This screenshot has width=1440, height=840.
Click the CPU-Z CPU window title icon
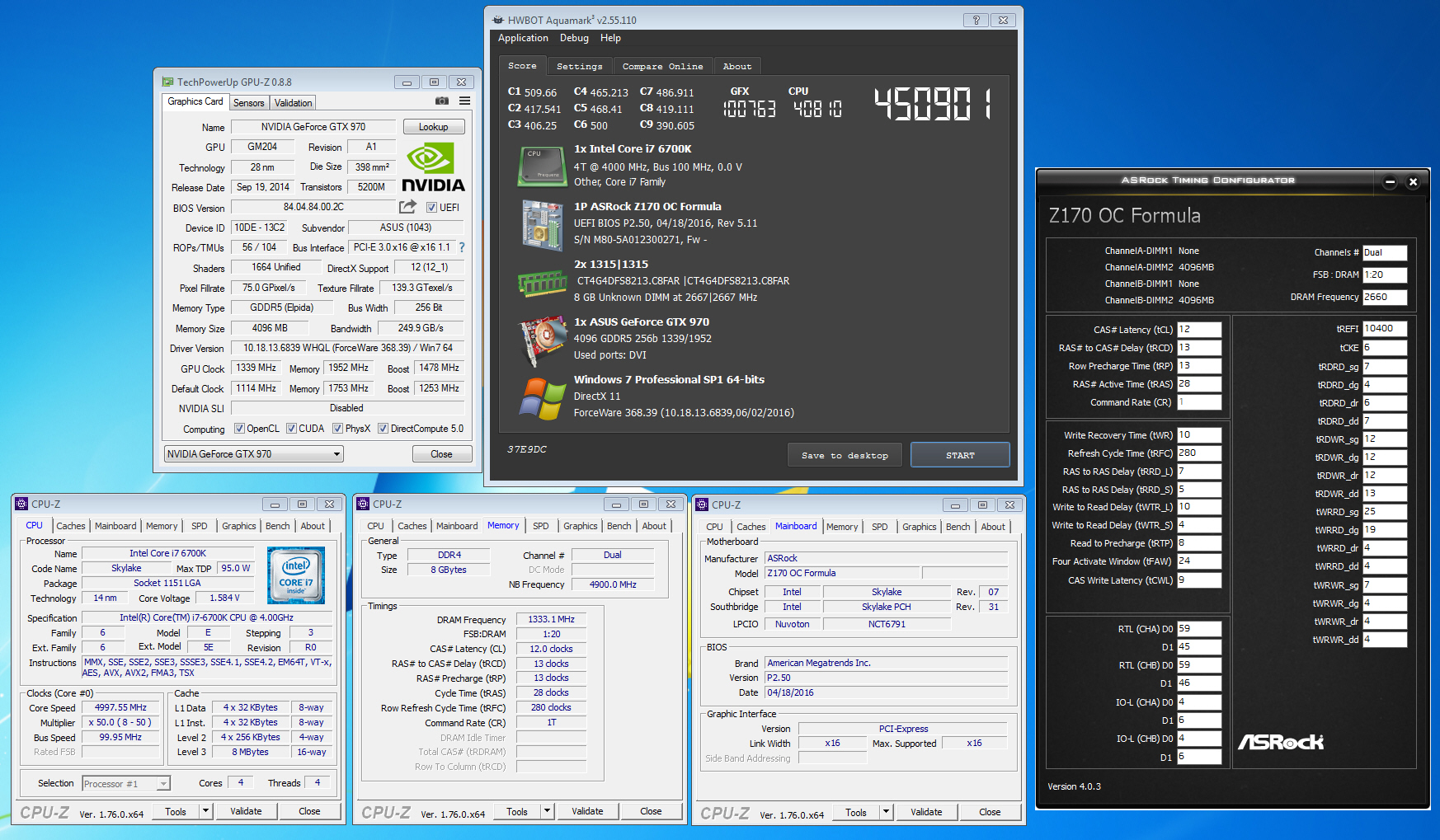coord(21,504)
